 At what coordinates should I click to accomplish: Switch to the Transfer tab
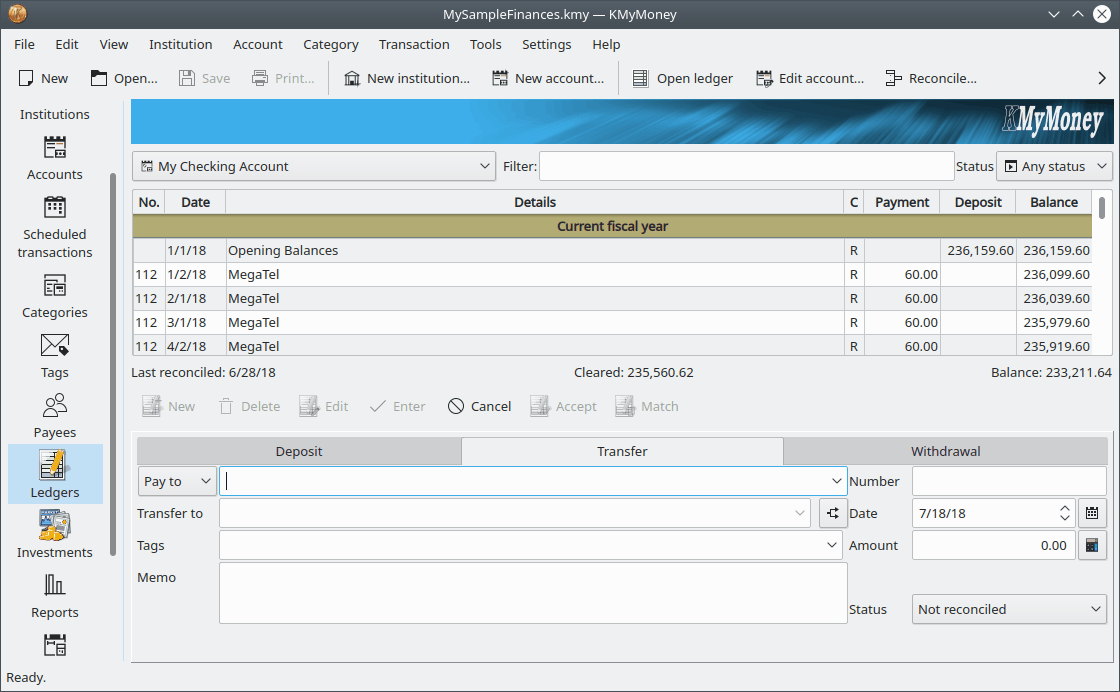pos(622,451)
